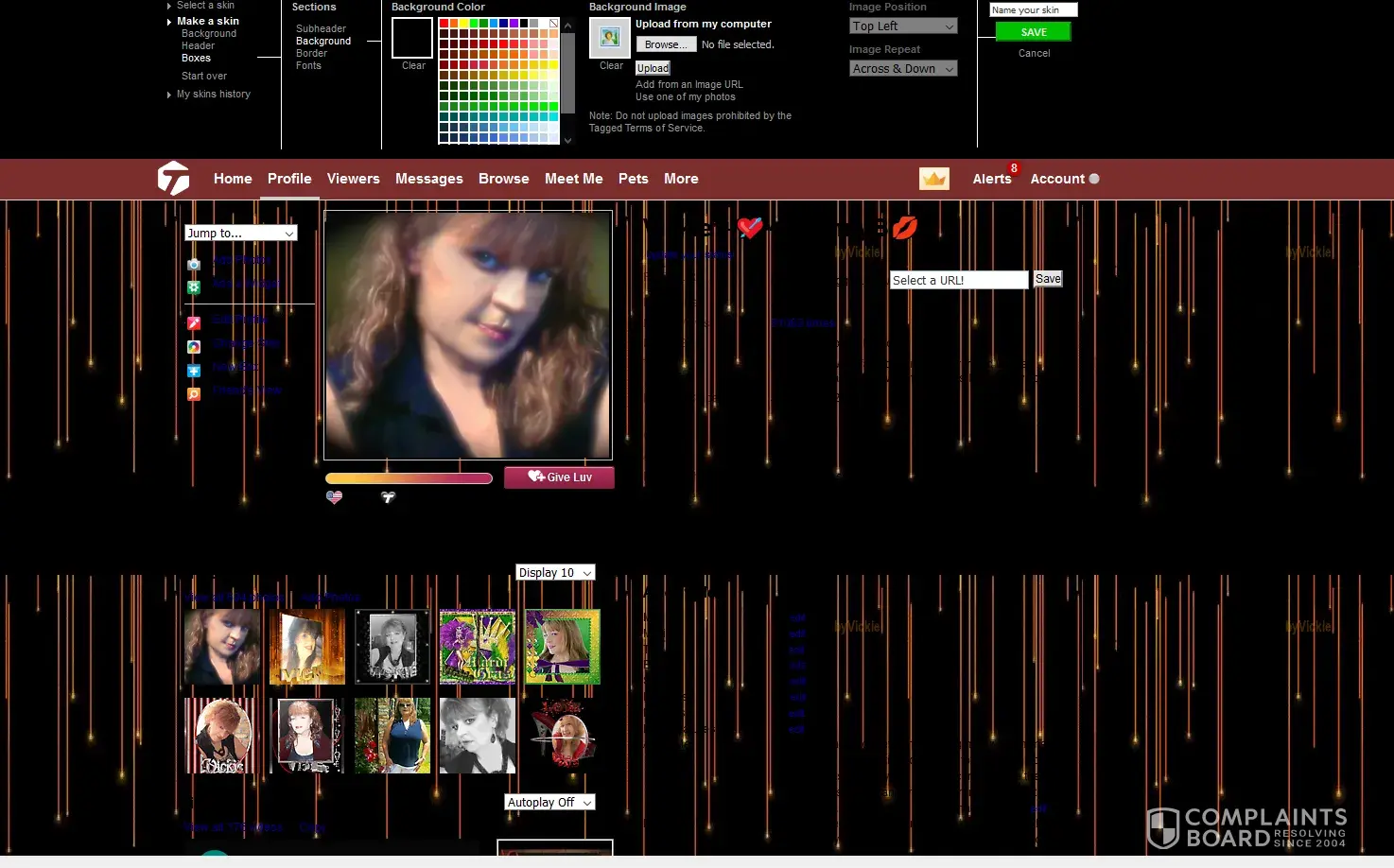Viewport: 1394px width, 868px height.
Task: Expand My skins history
Action: click(213, 95)
